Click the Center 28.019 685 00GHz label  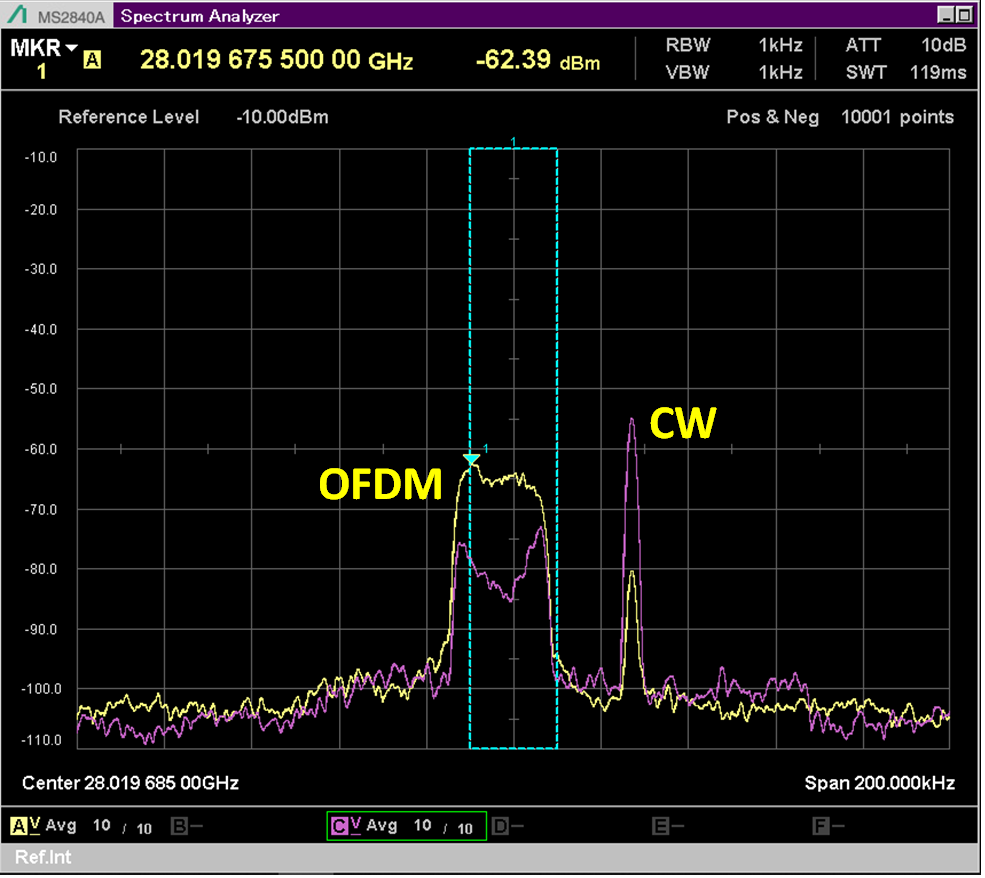pos(130,782)
